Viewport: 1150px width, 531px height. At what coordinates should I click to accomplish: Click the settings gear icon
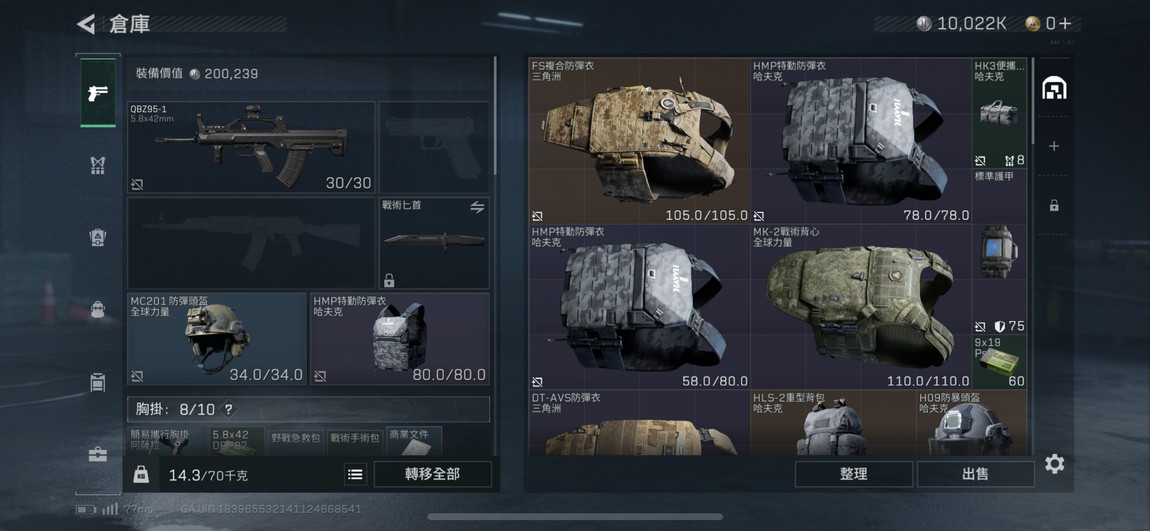(1055, 464)
